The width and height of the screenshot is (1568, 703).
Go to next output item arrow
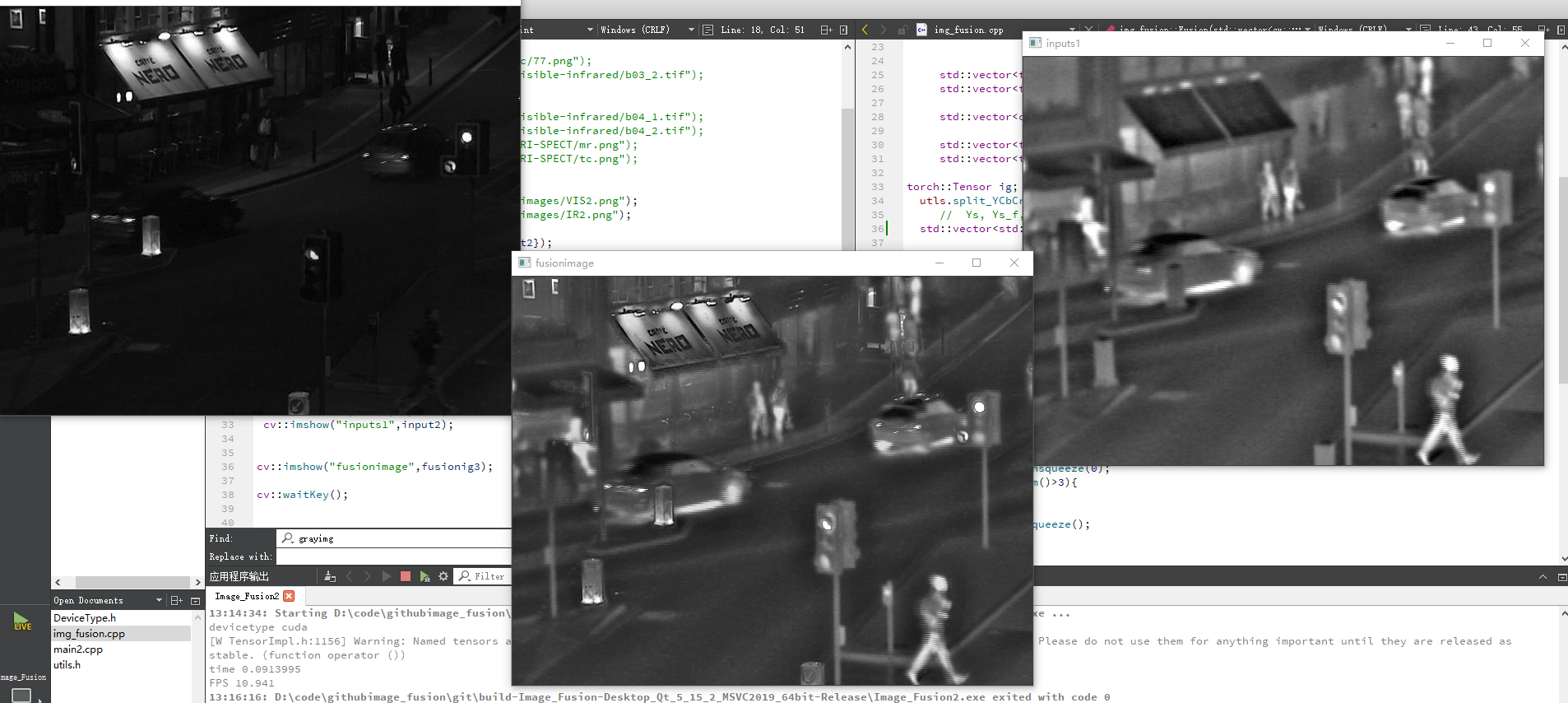pos(368,576)
